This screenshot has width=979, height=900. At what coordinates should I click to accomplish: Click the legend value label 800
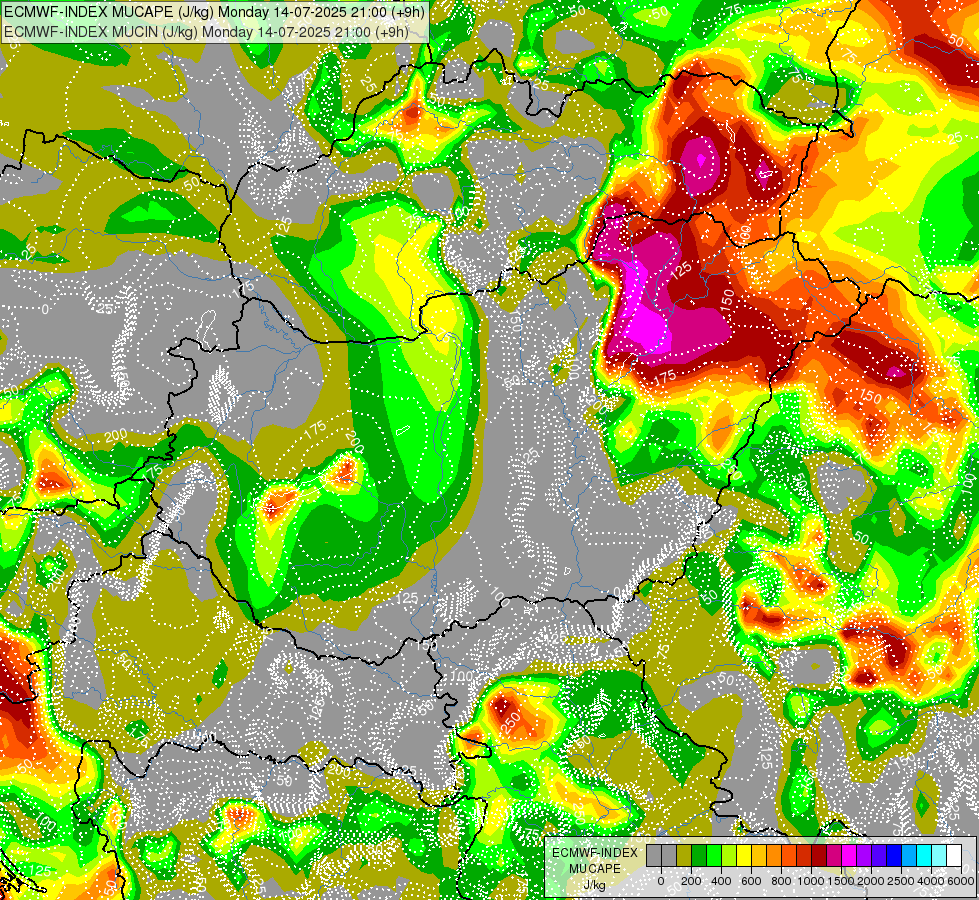781,881
